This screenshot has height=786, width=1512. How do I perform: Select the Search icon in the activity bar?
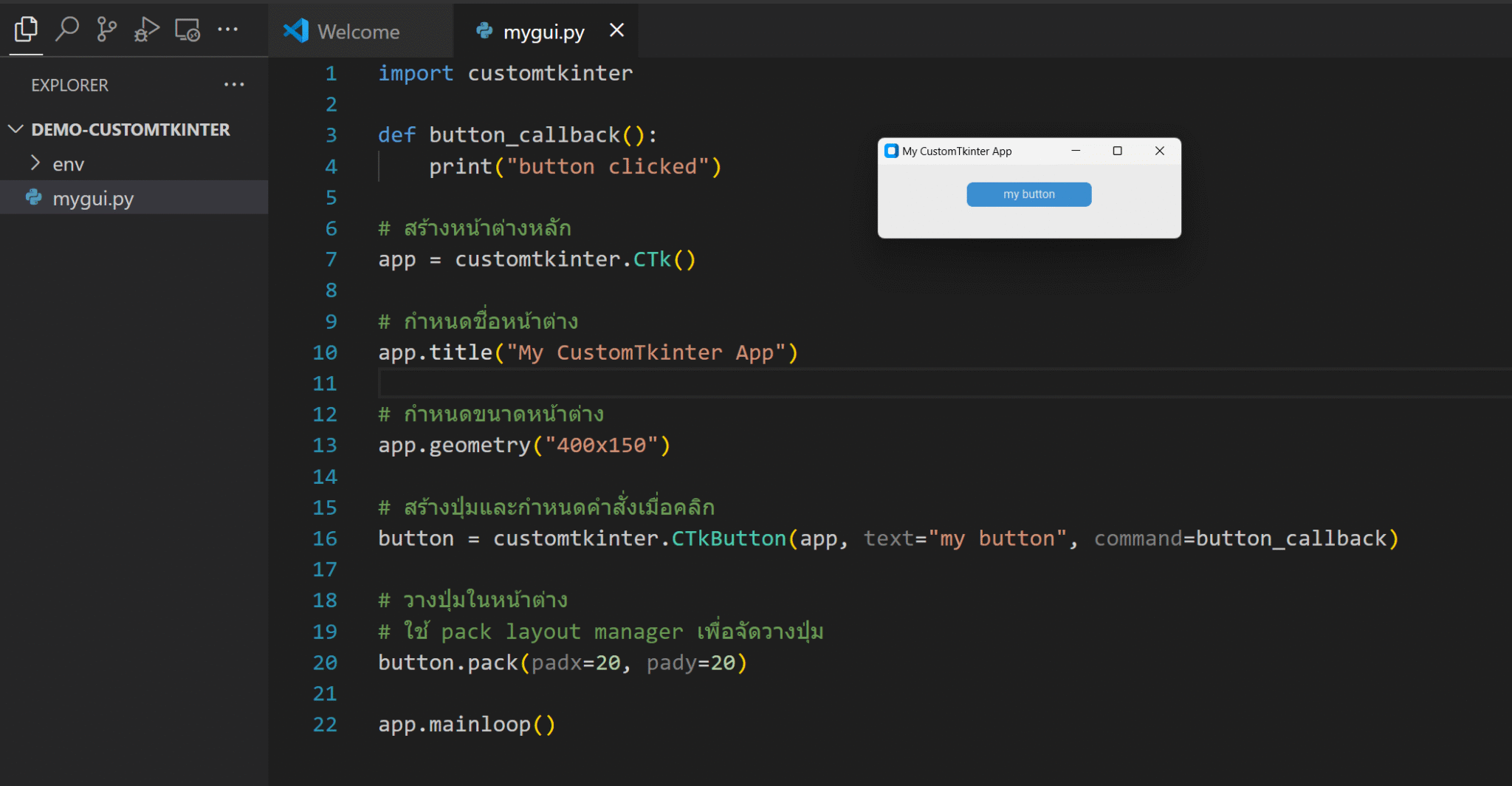click(x=67, y=30)
